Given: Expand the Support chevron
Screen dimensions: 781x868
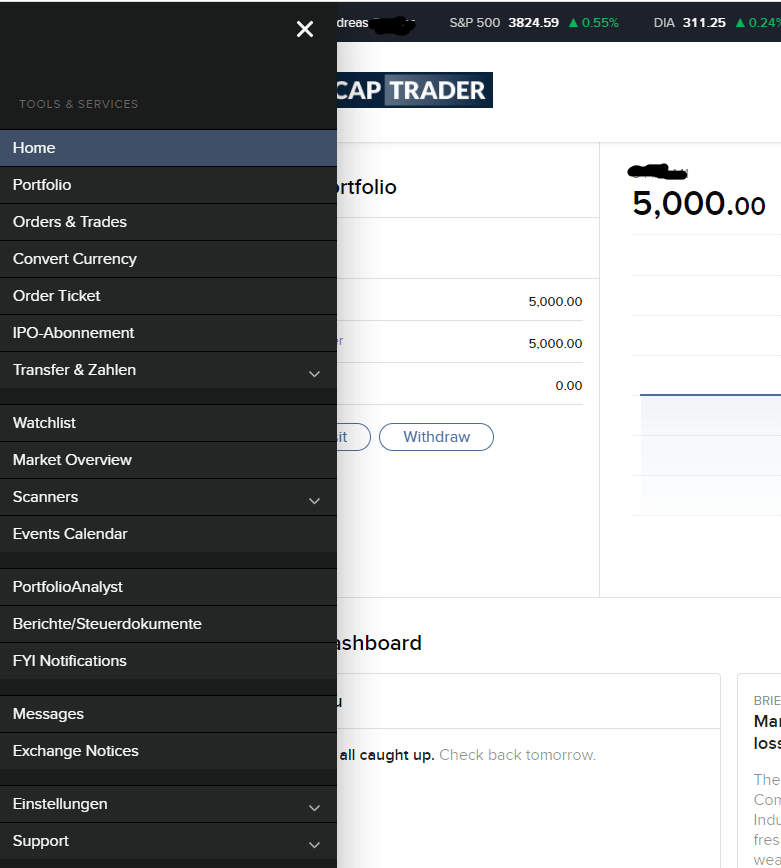Looking at the screenshot, I should pos(314,845).
